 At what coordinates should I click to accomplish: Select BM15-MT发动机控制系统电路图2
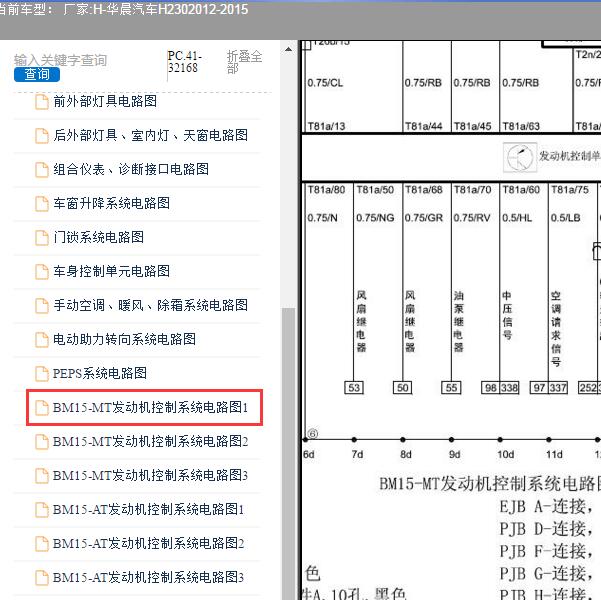tap(150, 441)
